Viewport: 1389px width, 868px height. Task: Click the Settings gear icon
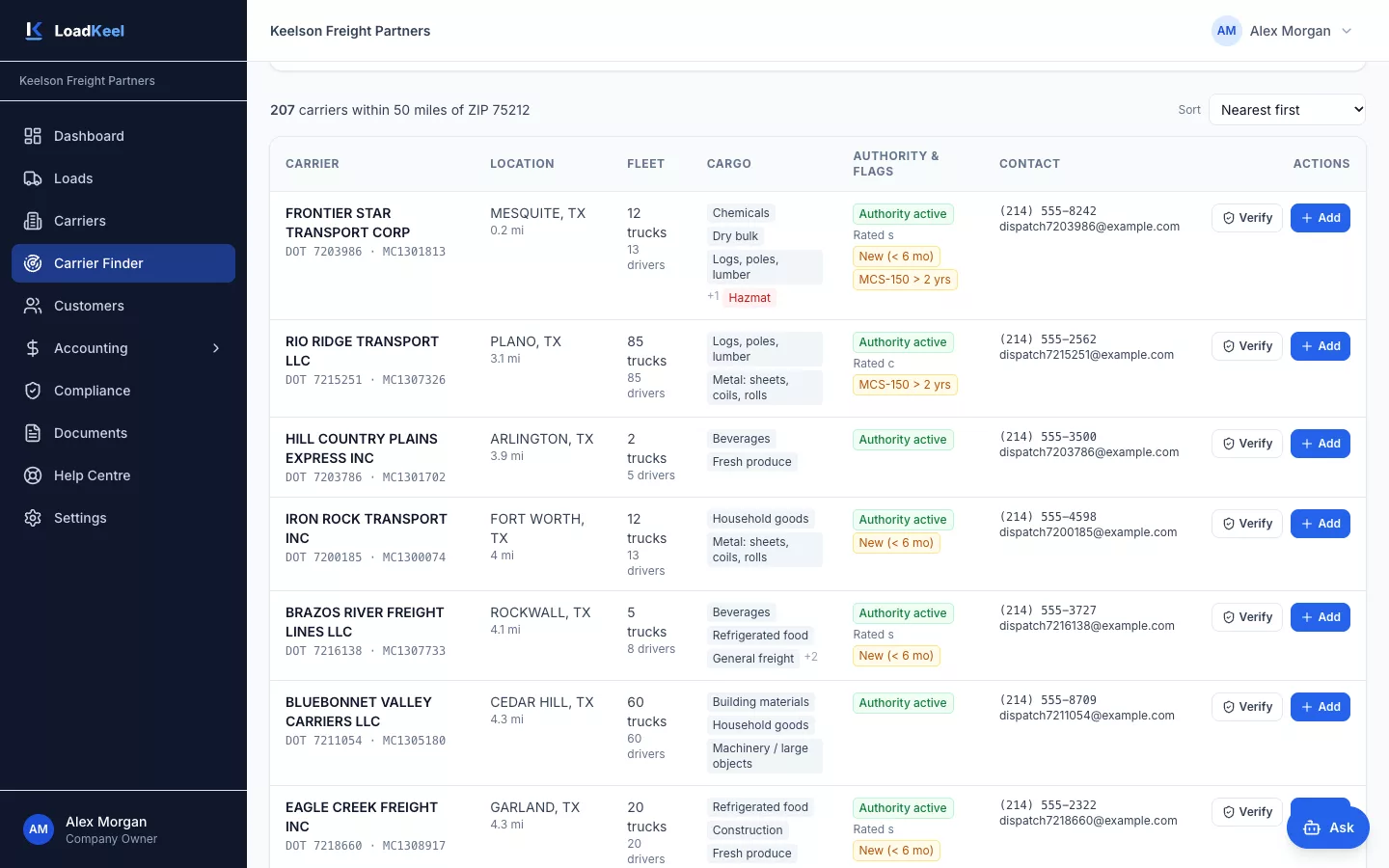[33, 518]
